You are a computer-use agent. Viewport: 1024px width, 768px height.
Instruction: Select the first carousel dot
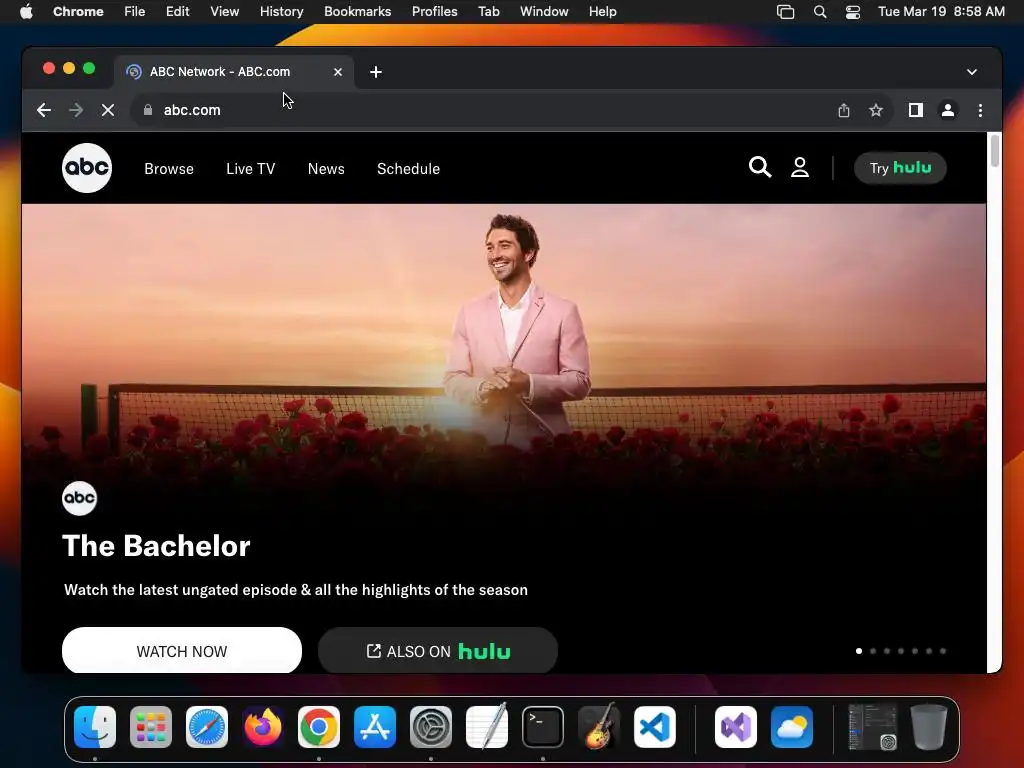[x=859, y=650]
